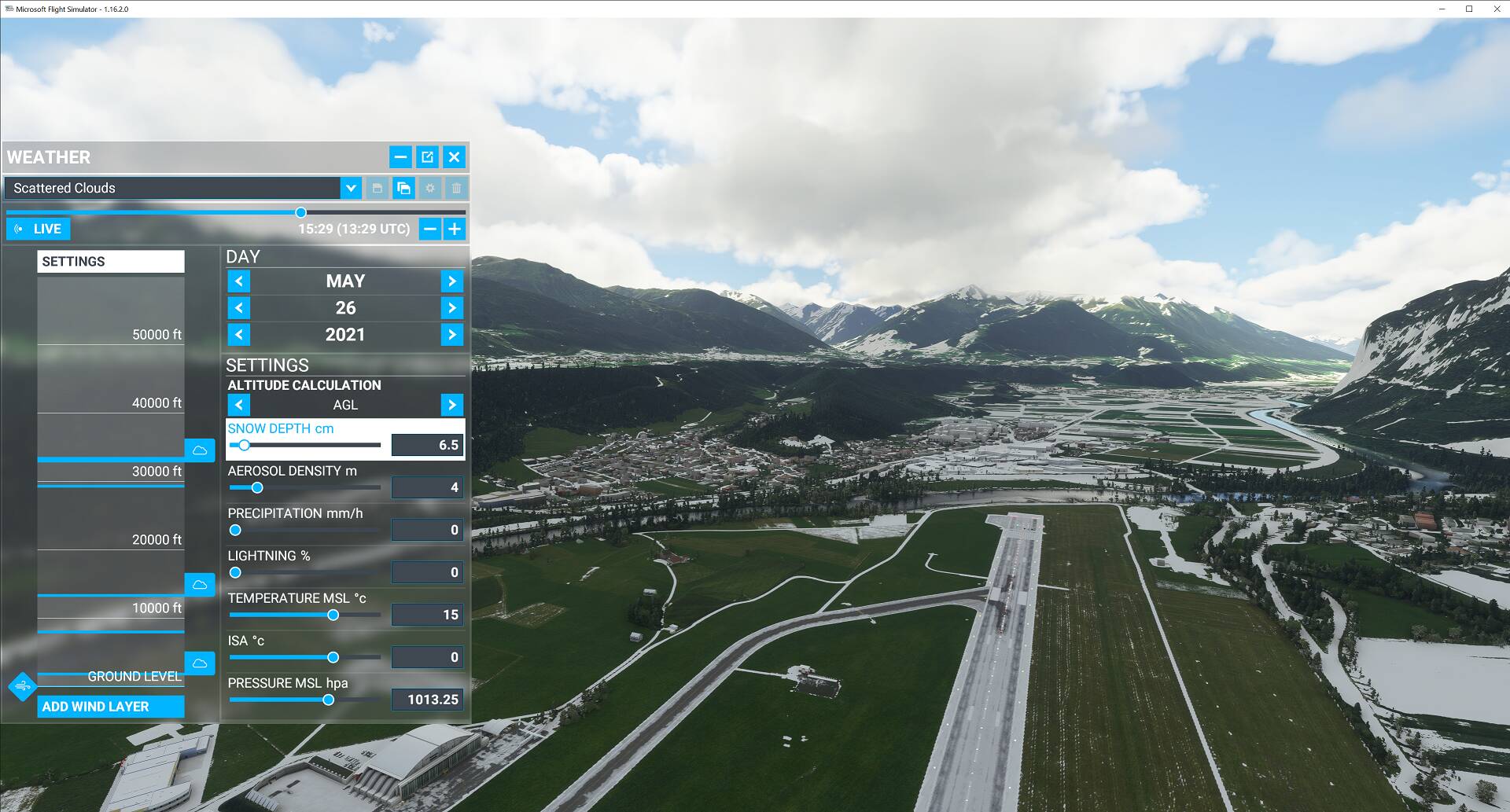
Task: Close the Weather panel
Action: pos(454,157)
